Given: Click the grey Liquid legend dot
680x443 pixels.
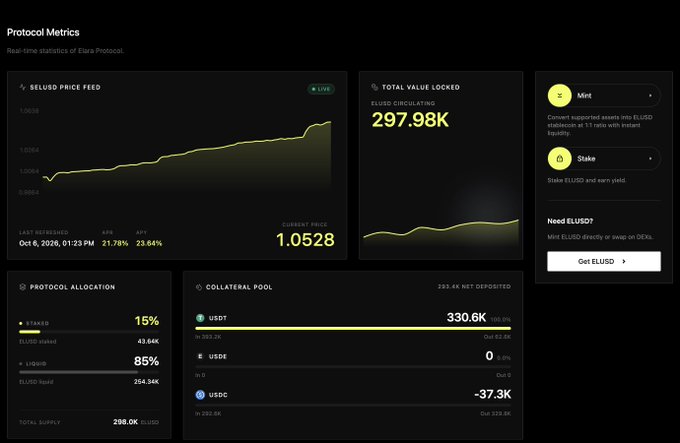Looking at the screenshot, I should coord(21,364).
